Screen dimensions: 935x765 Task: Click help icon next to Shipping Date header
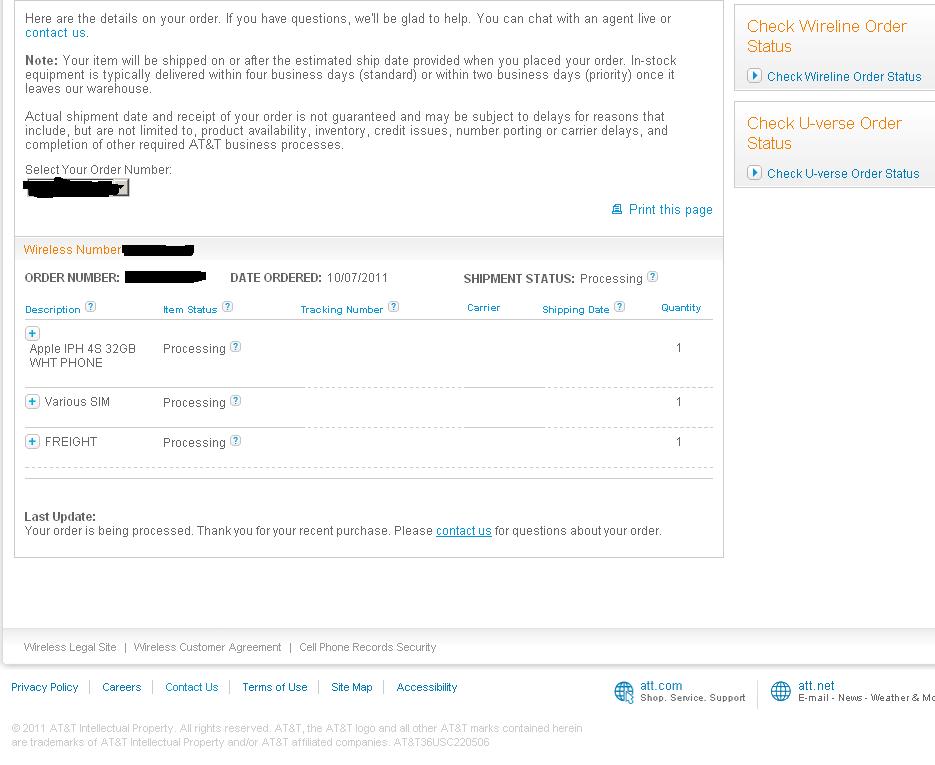pyautogui.click(x=620, y=306)
